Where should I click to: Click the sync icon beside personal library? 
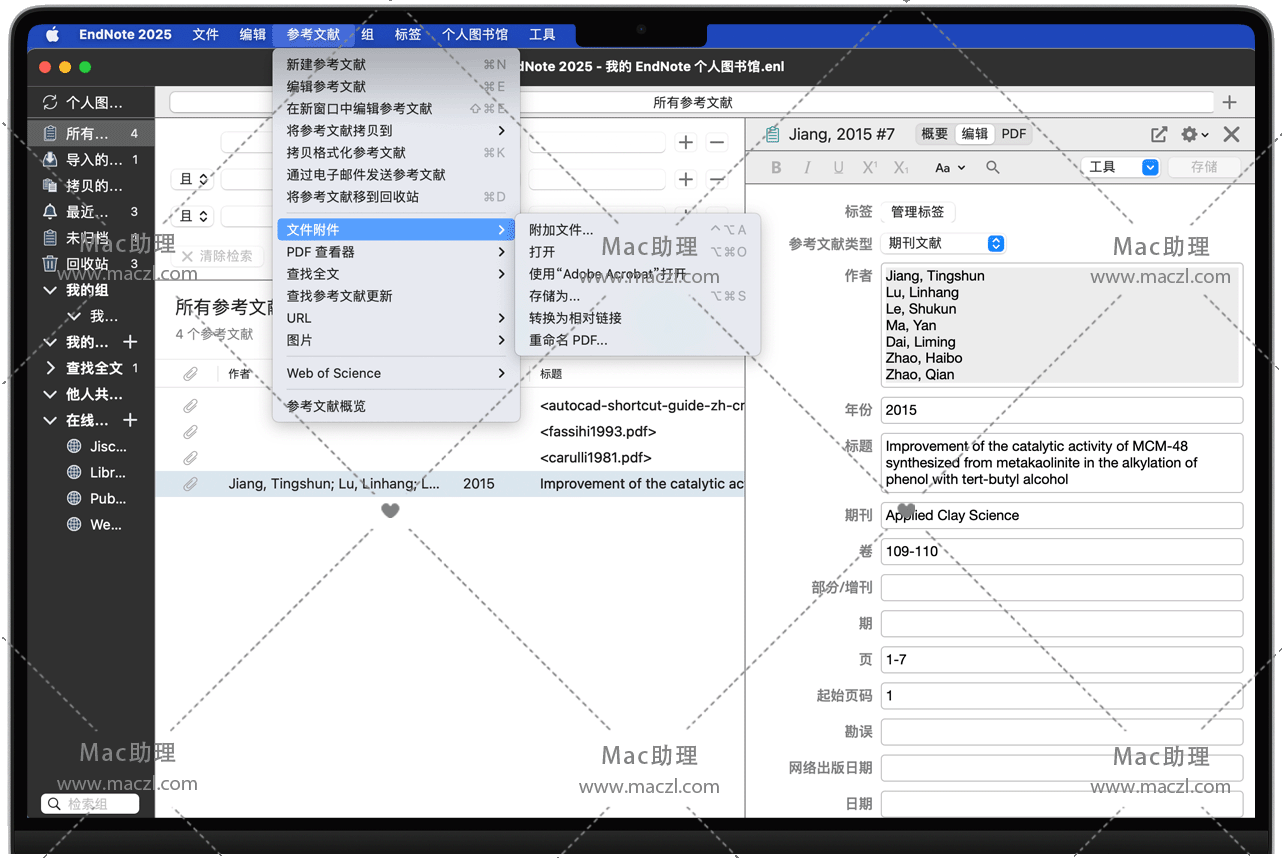click(50, 102)
